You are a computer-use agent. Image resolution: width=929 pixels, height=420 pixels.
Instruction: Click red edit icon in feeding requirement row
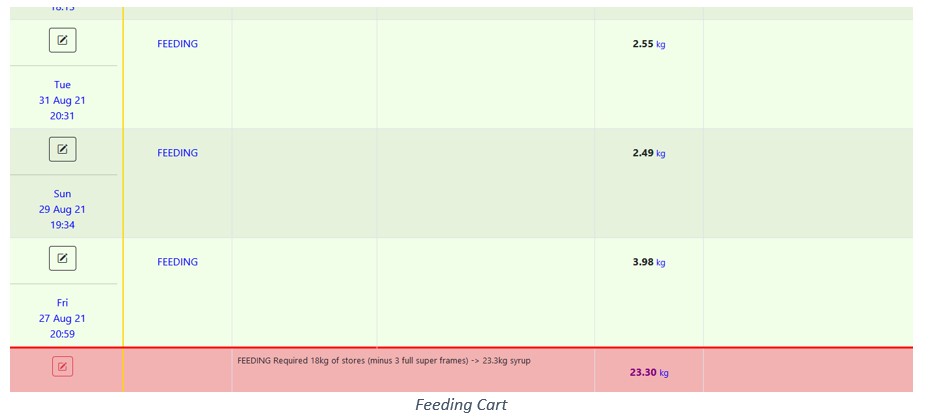click(x=62, y=367)
